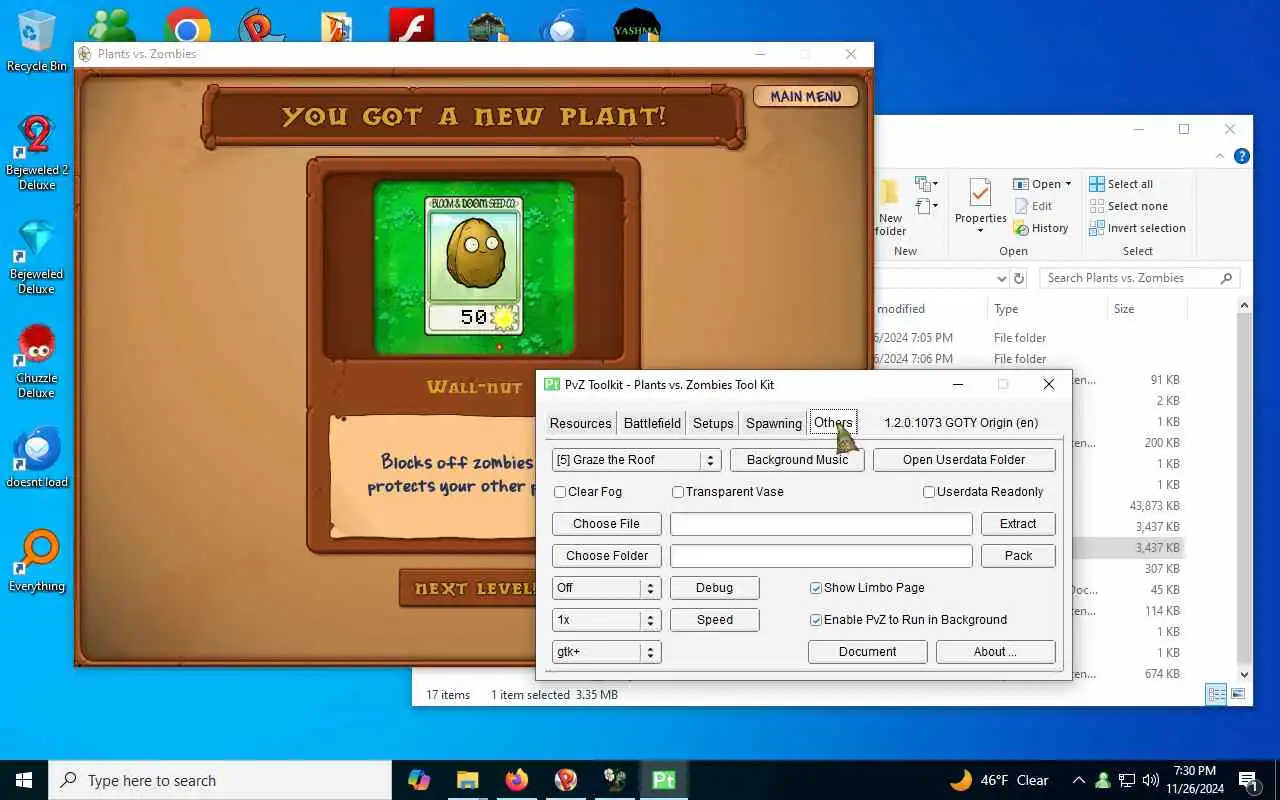The height and width of the screenshot is (800, 1280).
Task: Open Bejeweled 2 Deluxe desktop shortcut
Action: 37,153
